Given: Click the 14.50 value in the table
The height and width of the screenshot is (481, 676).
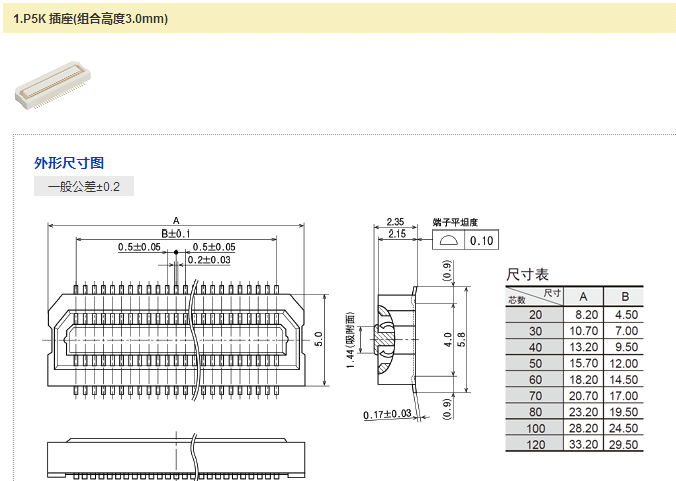Looking at the screenshot, I should tap(625, 379).
